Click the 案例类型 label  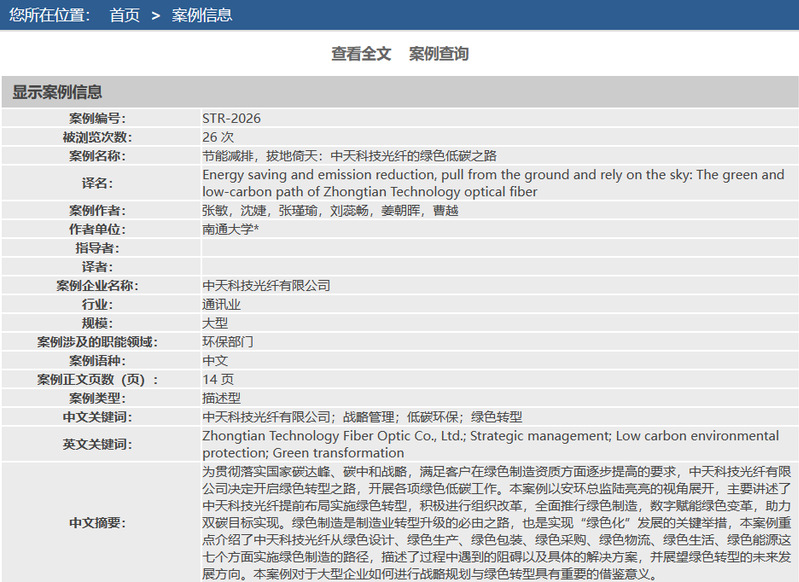click(97, 398)
